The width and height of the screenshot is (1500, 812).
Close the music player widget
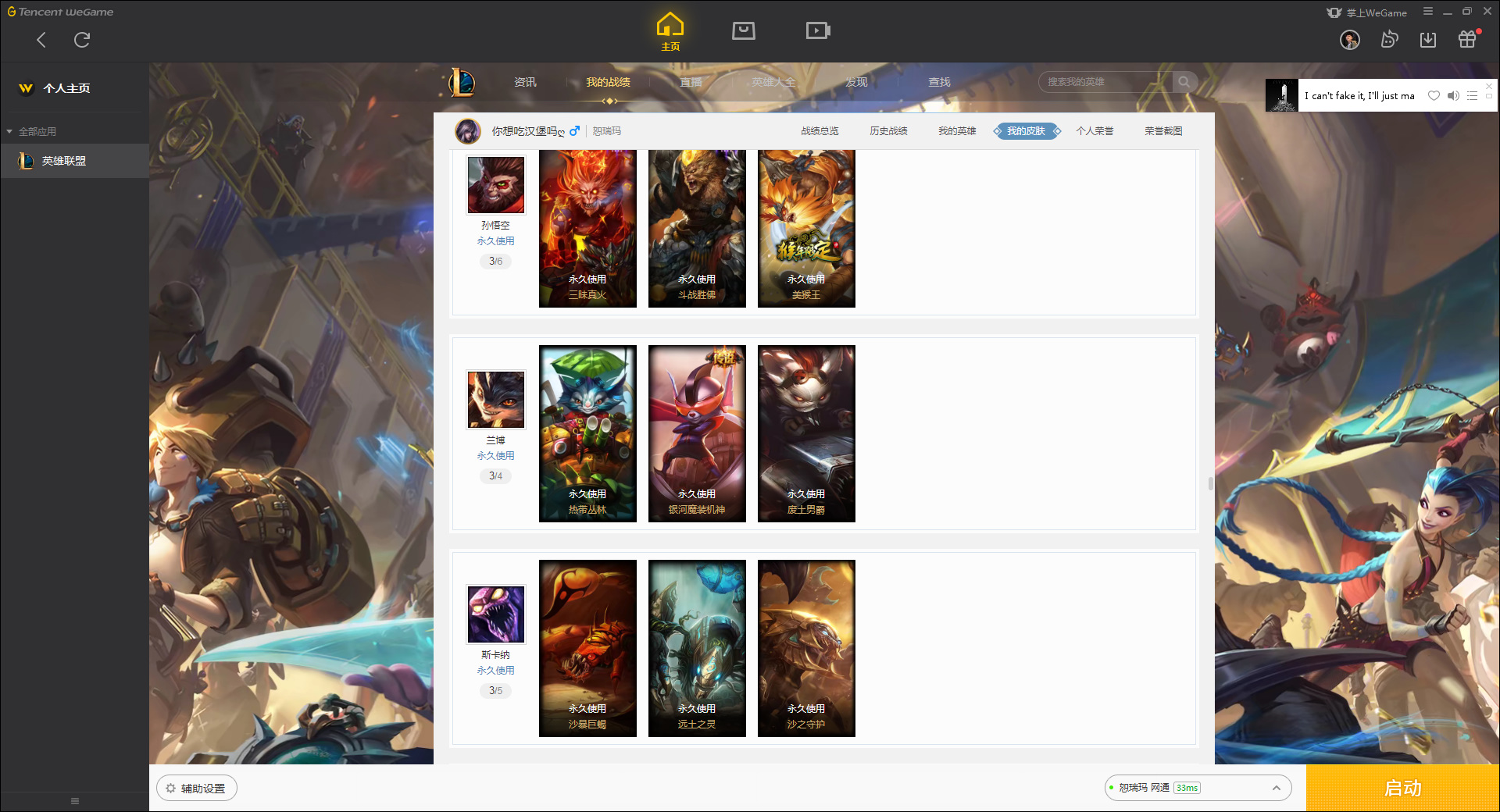coord(1489,86)
